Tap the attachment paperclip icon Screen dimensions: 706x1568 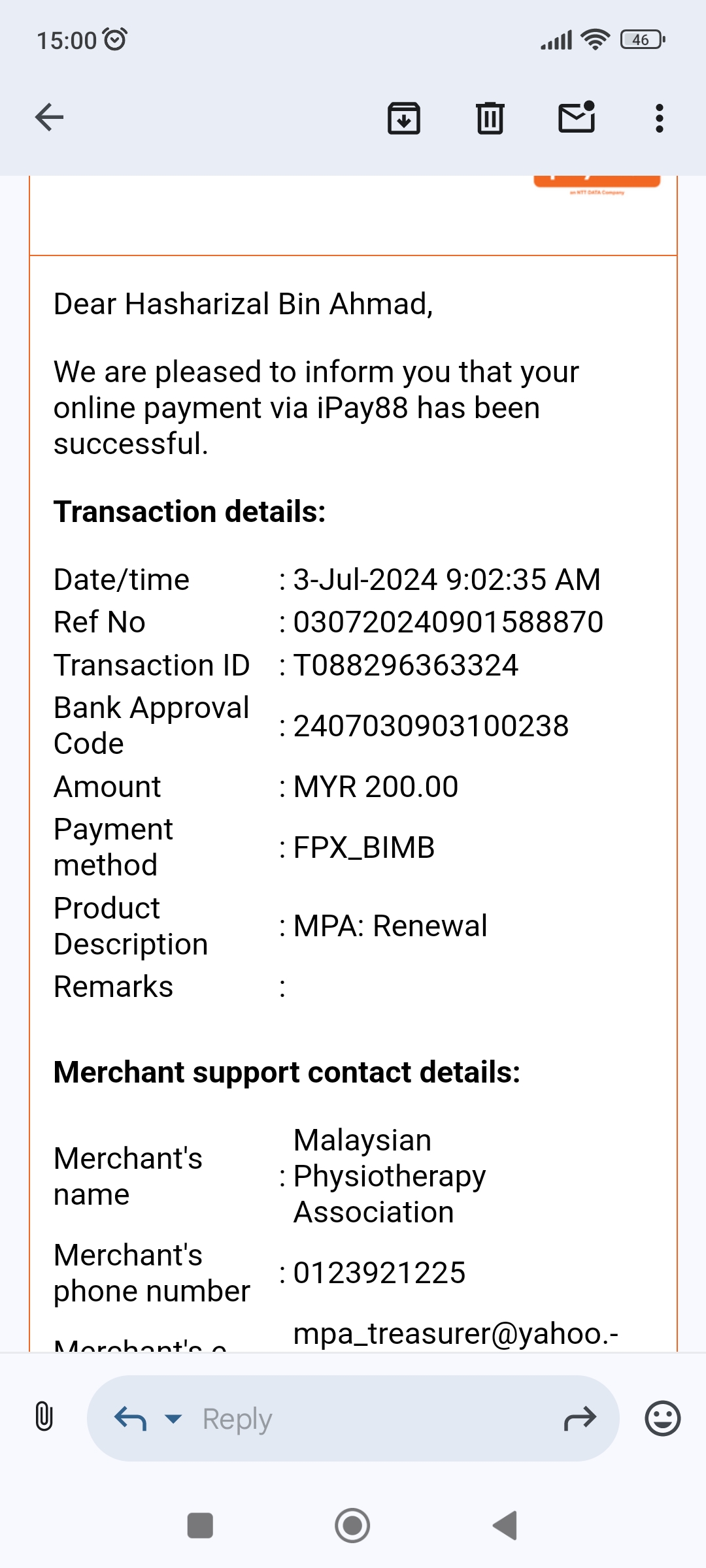44,1418
